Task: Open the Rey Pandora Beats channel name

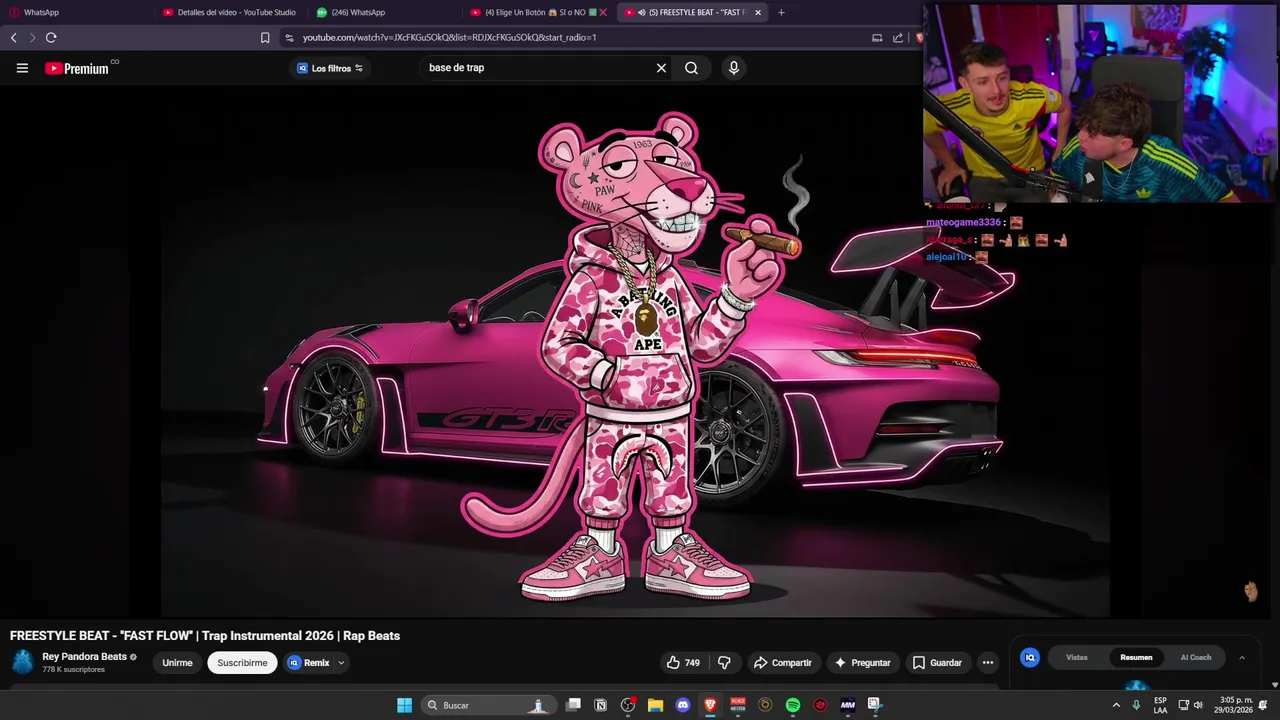Action: [x=84, y=657]
